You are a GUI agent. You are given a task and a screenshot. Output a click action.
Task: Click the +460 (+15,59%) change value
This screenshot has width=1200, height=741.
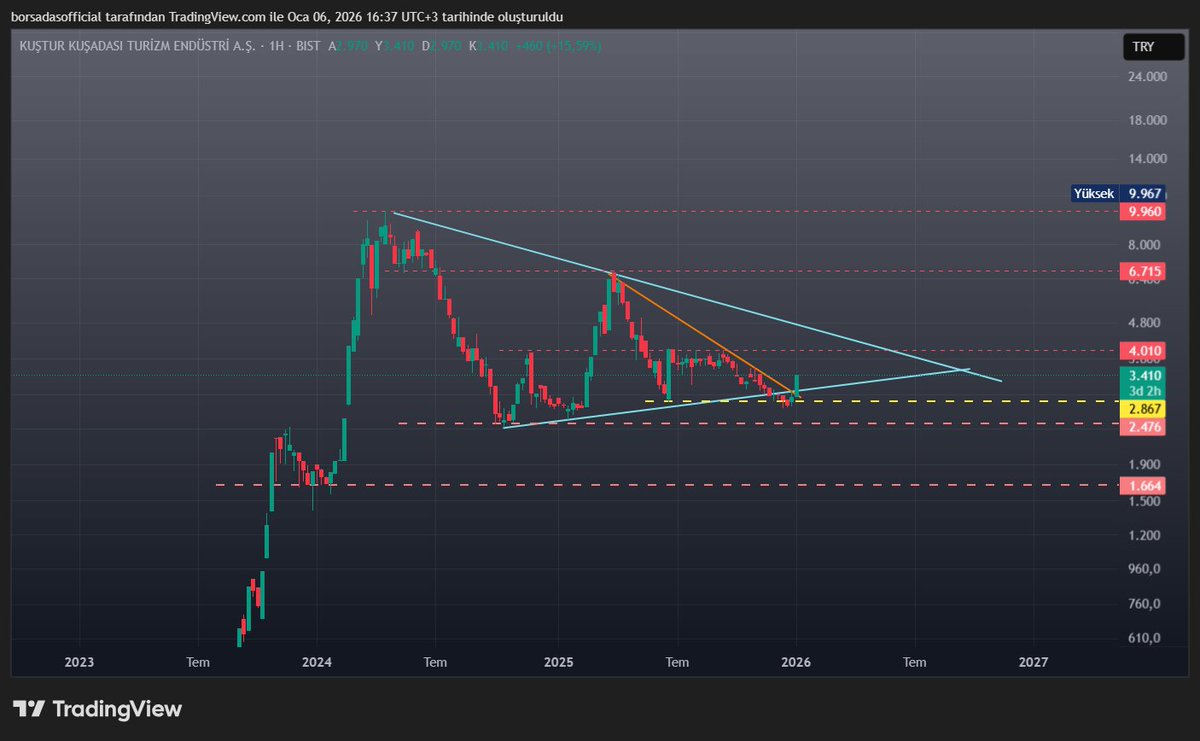(x=558, y=46)
